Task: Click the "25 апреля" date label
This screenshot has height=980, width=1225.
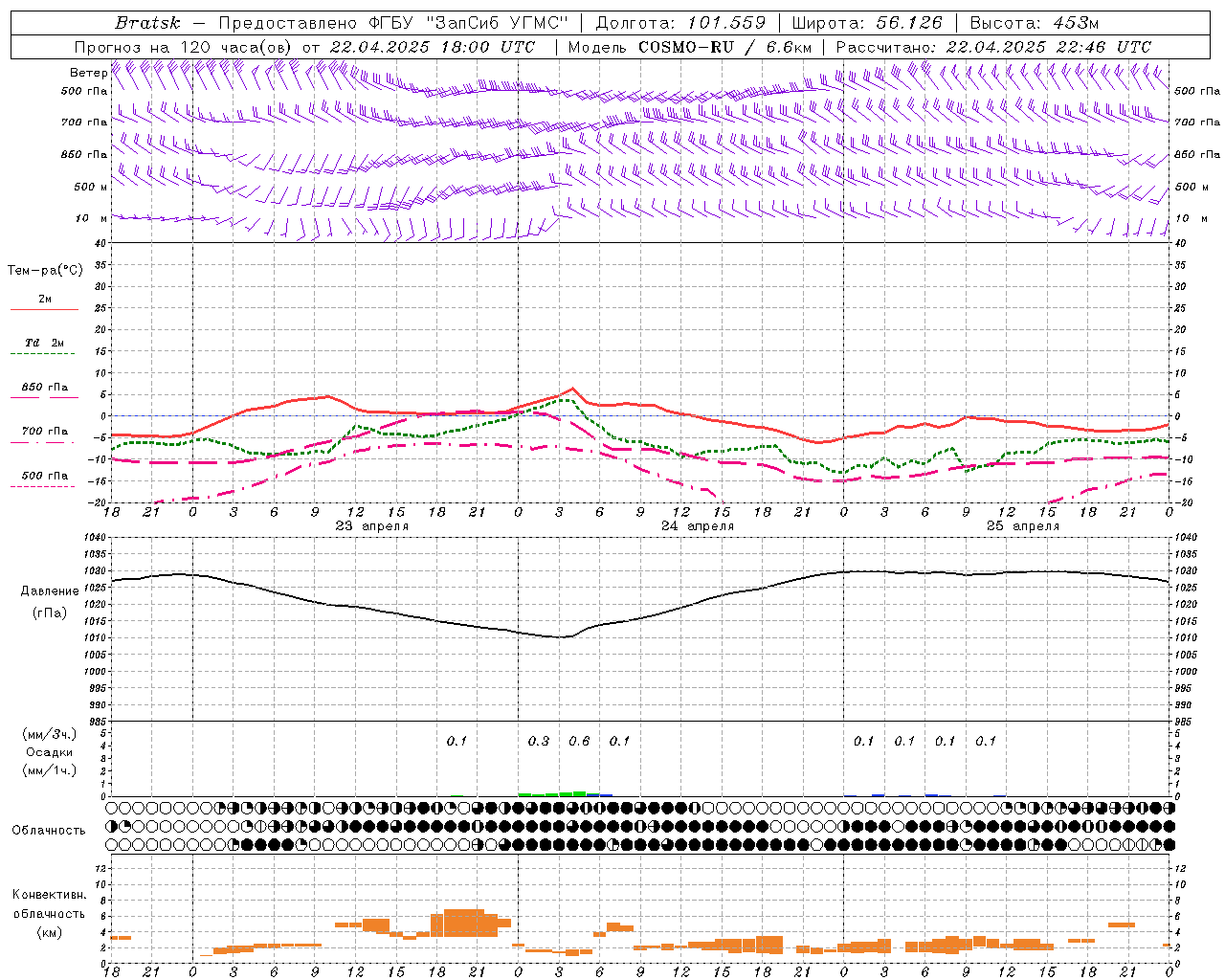Action: click(x=1023, y=526)
